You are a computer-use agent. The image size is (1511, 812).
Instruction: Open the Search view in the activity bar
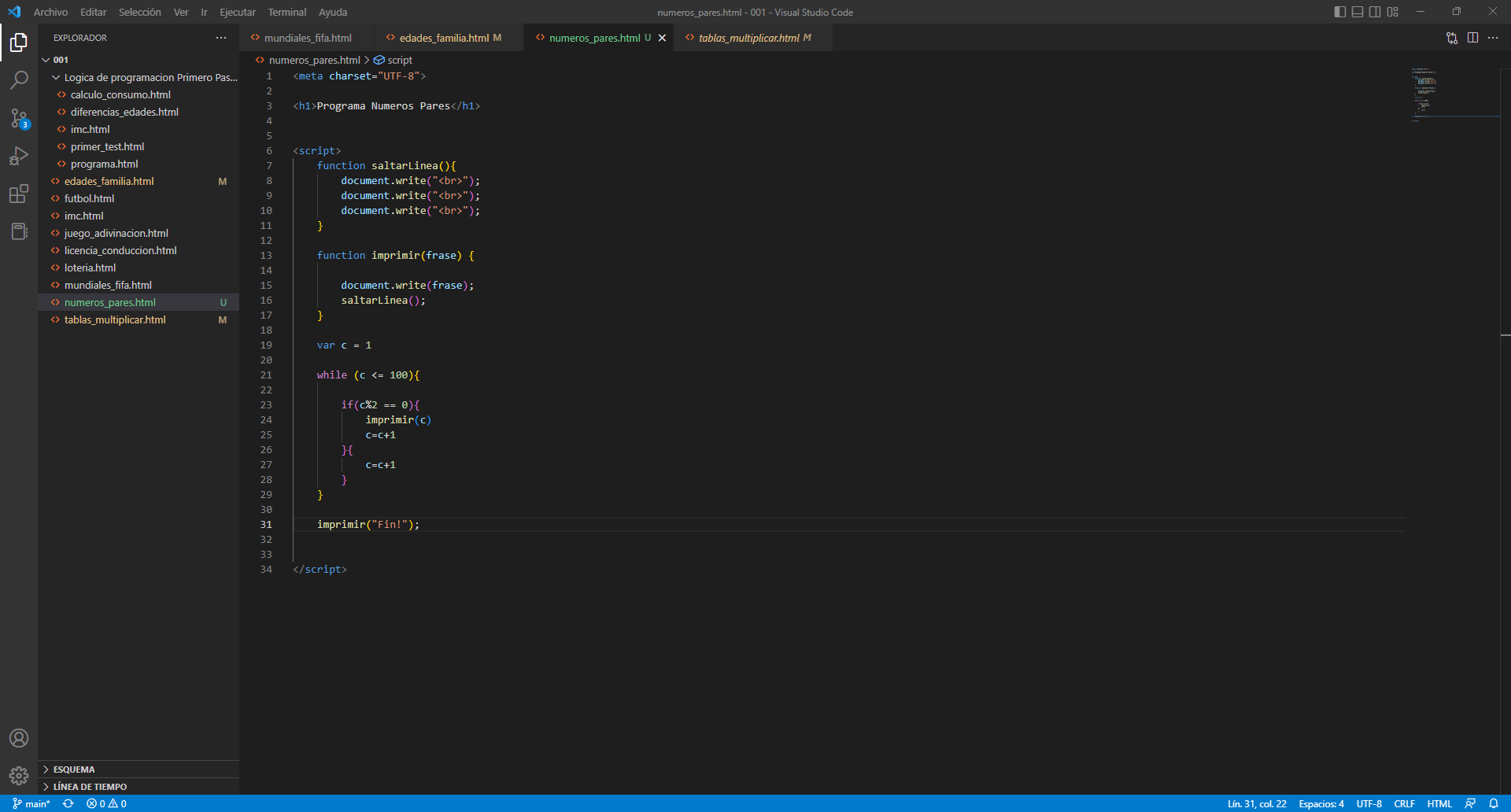[19, 80]
